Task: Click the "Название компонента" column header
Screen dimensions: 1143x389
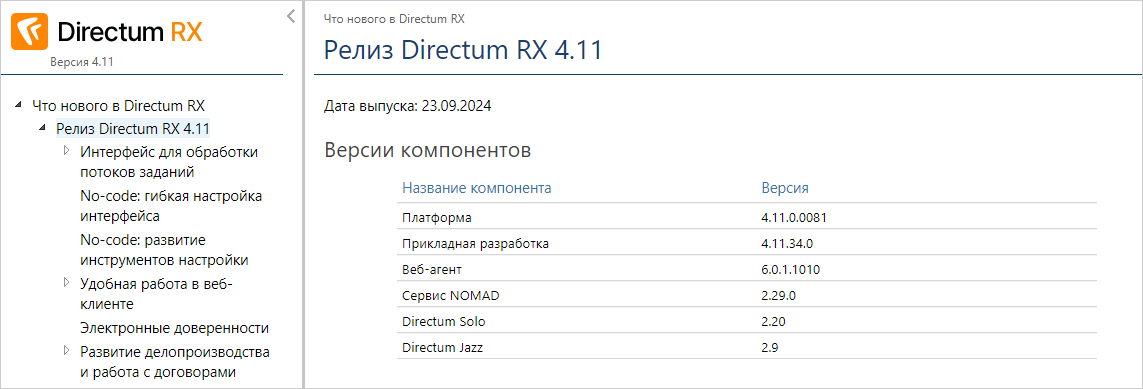Action: coord(477,188)
